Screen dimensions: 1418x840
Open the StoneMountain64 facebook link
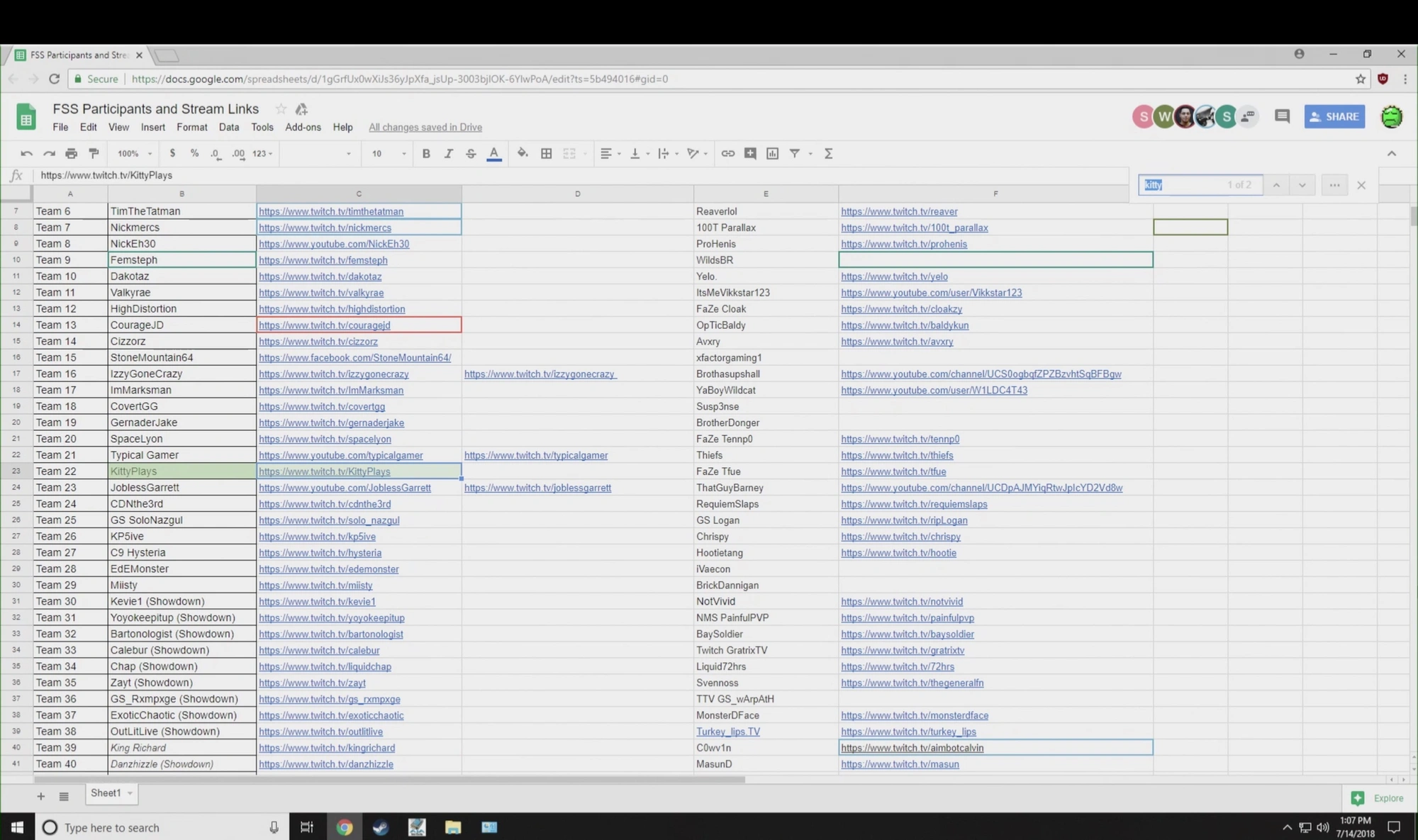[x=354, y=358]
